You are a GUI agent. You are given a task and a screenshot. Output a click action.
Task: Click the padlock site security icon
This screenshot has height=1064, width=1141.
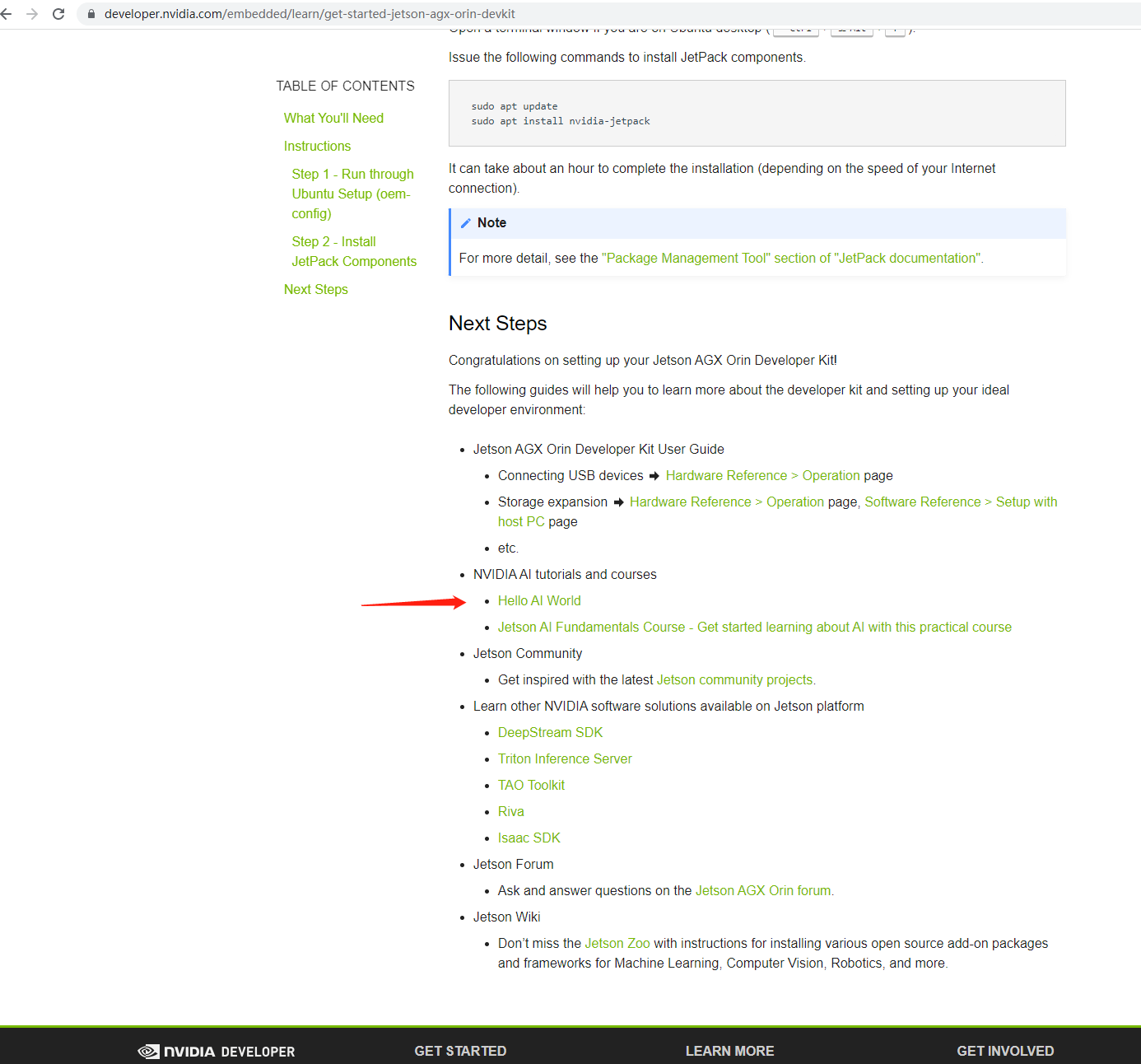(x=91, y=14)
